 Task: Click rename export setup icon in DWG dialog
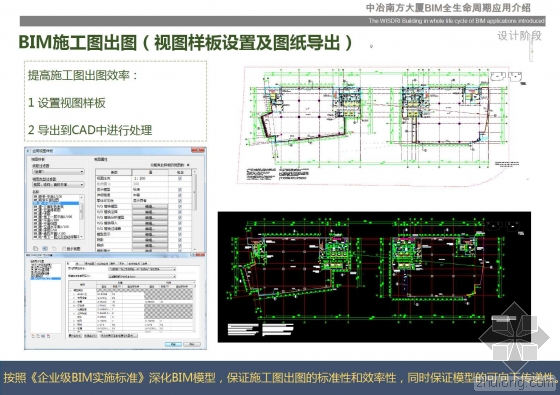pos(43,336)
